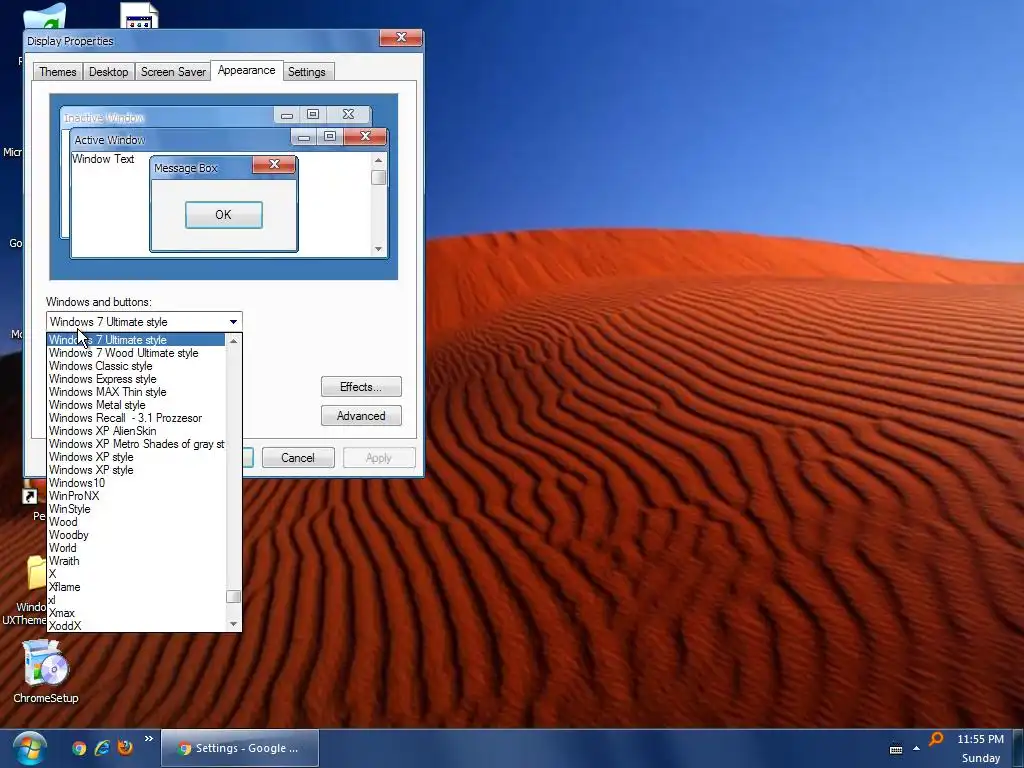Select the UXTheme folder desktop icon
Image resolution: width=1024 pixels, height=768 pixels.
(26, 590)
